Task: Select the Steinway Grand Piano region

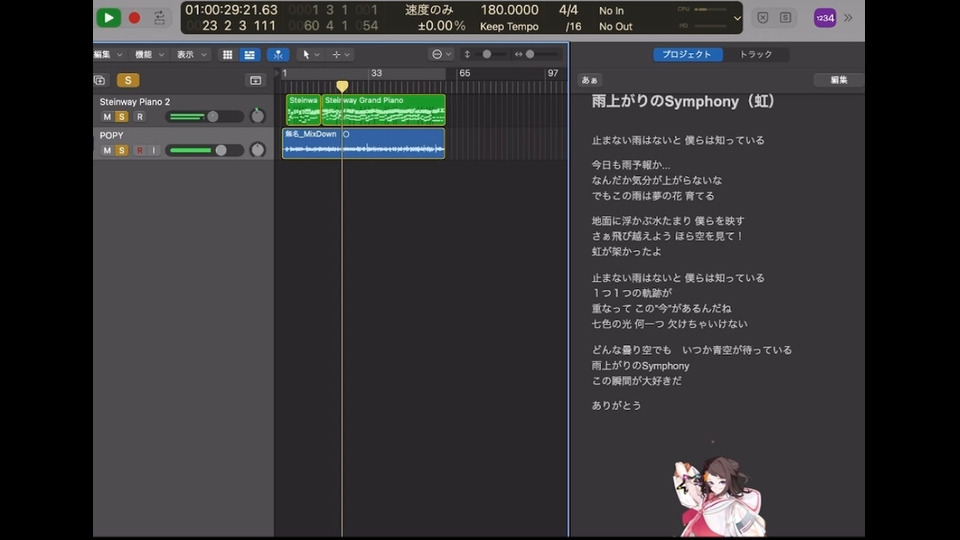Action: [x=383, y=110]
